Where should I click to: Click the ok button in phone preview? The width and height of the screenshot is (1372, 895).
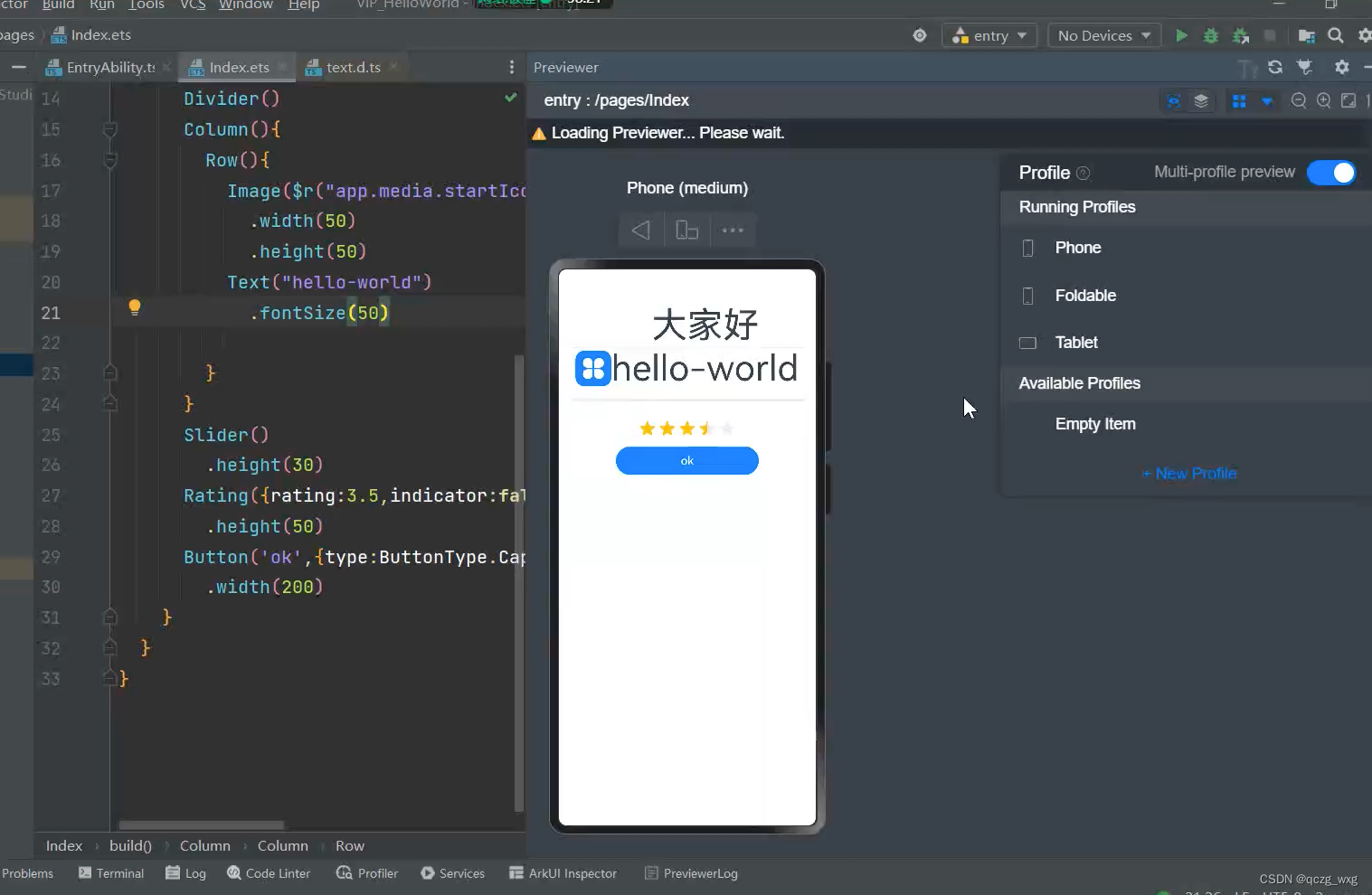pyautogui.click(x=687, y=461)
